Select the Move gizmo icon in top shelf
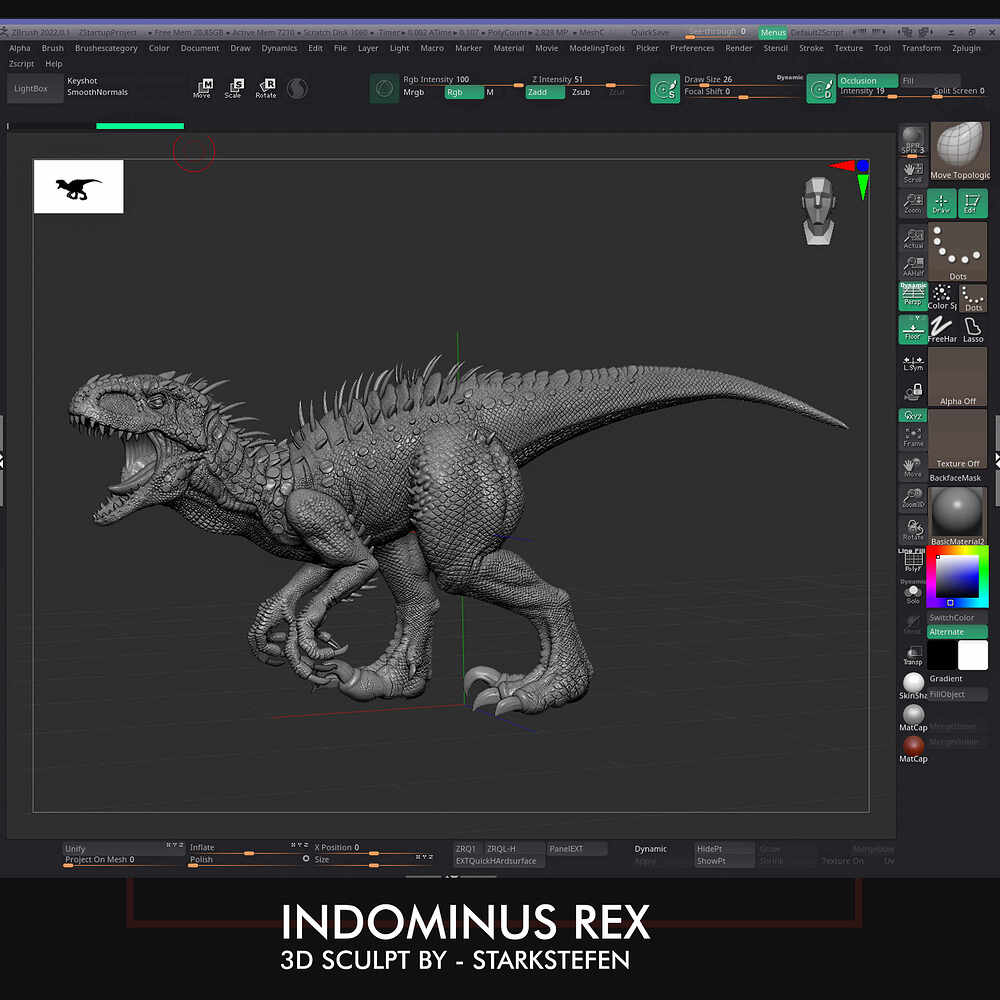This screenshot has width=1000, height=1000. pyautogui.click(x=203, y=88)
